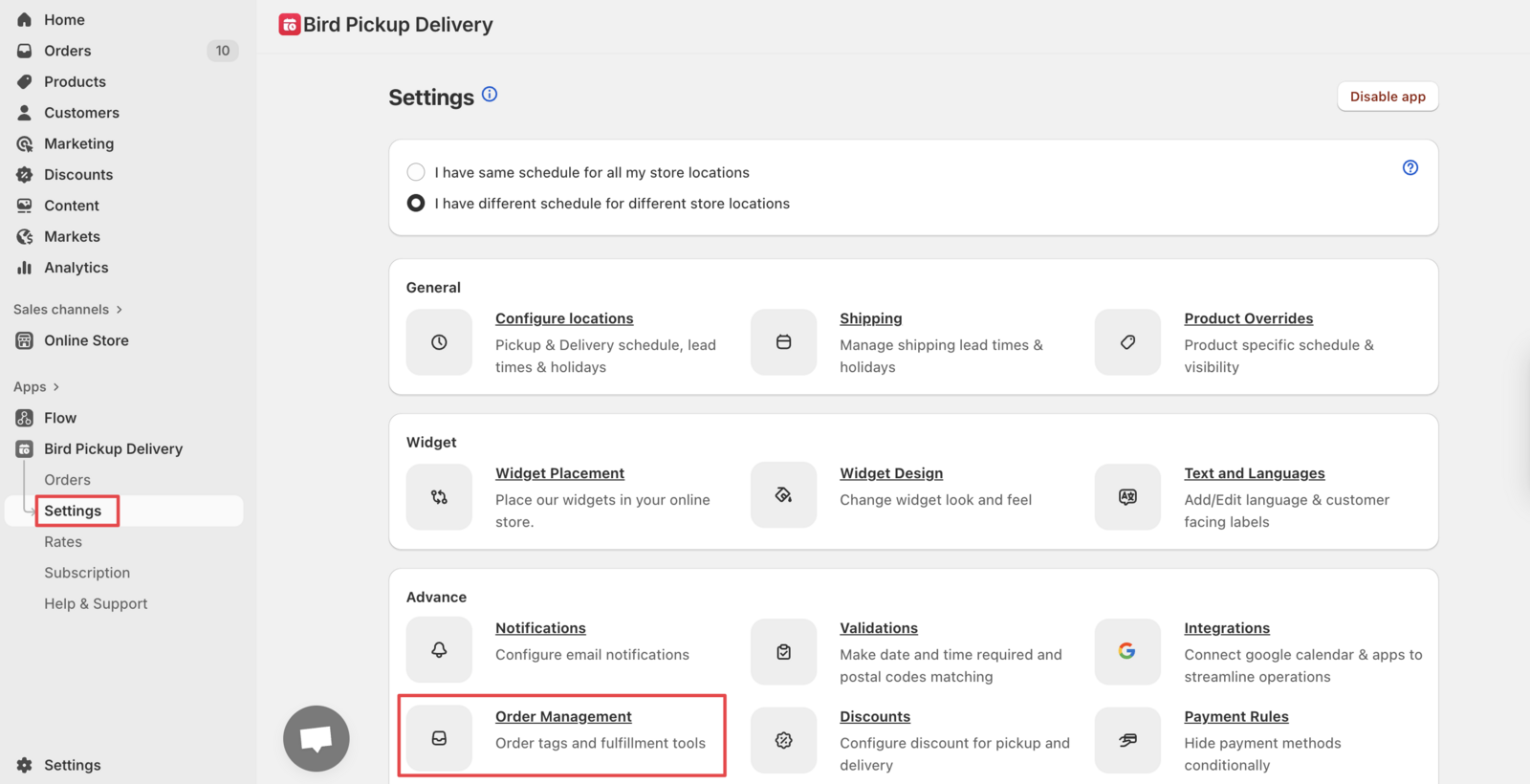Select same schedule for all locations radio
1530x784 pixels.
click(416, 172)
